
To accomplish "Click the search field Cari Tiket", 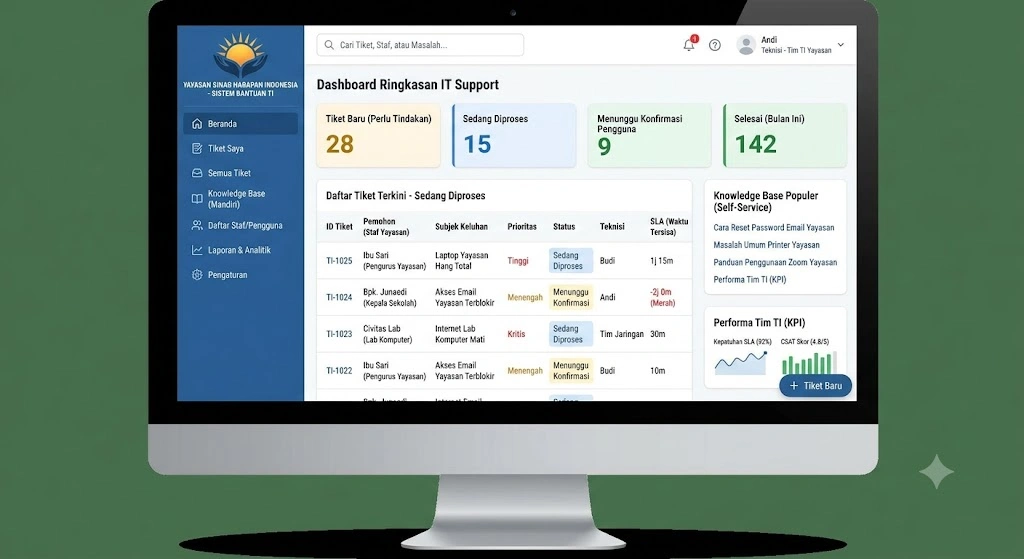I will (x=420, y=45).
